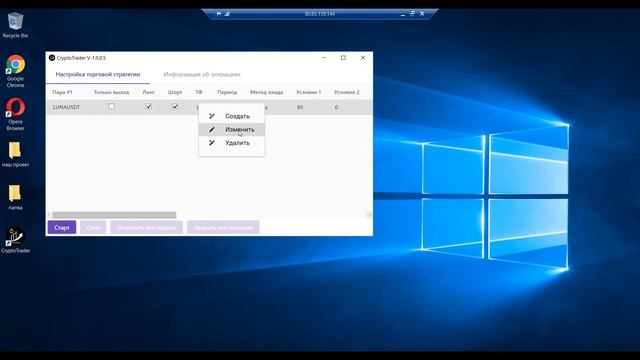Viewport: 640px width, 360px height.
Task: Uncheck the Шорт checkbox for LUNAUSDT
Action: (175, 107)
